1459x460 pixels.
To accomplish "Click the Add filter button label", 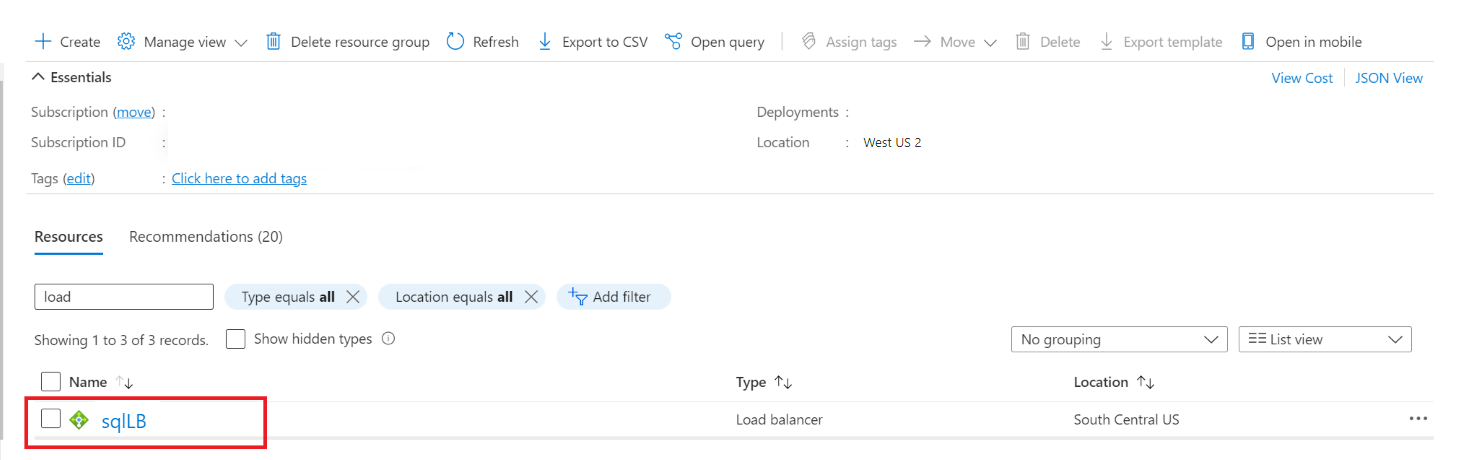I will [x=622, y=297].
